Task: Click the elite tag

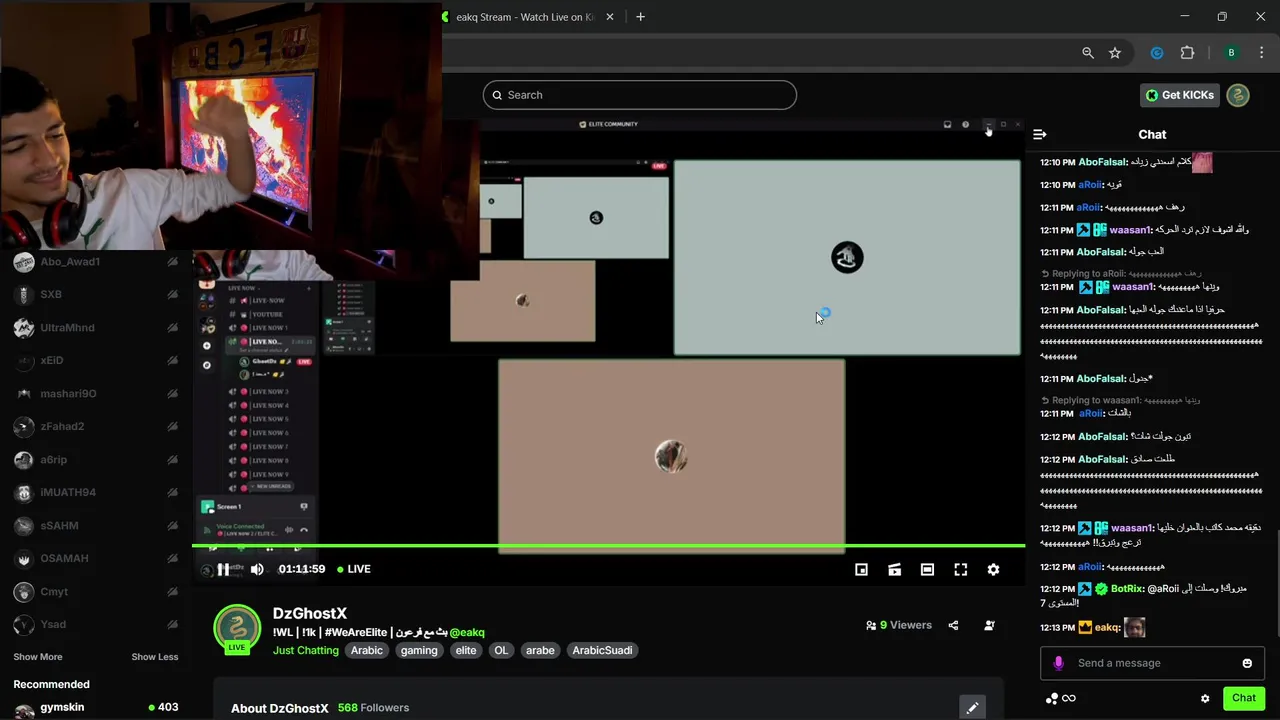Action: 466,650
